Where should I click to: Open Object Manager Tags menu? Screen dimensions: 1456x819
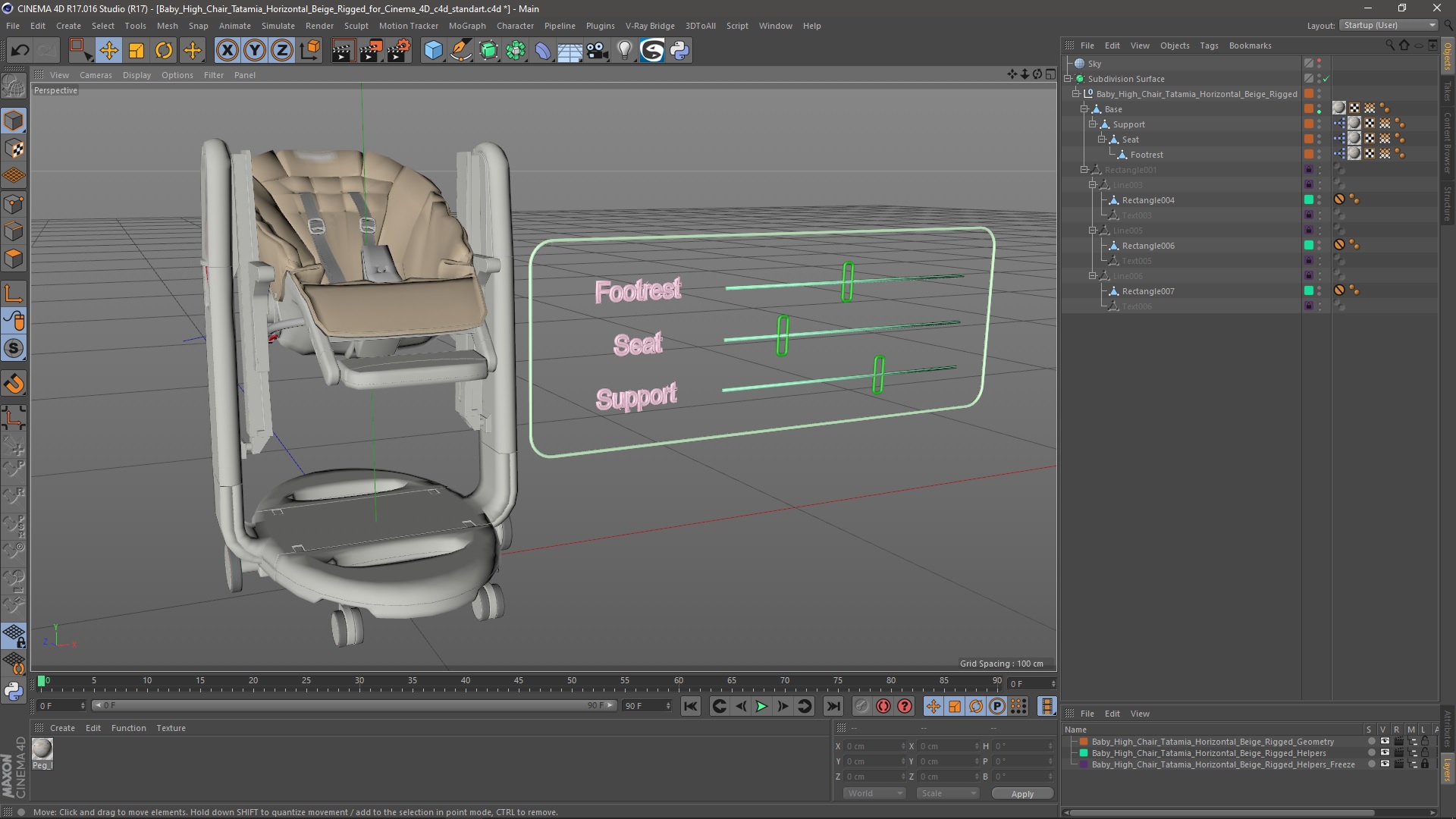pos(1209,45)
